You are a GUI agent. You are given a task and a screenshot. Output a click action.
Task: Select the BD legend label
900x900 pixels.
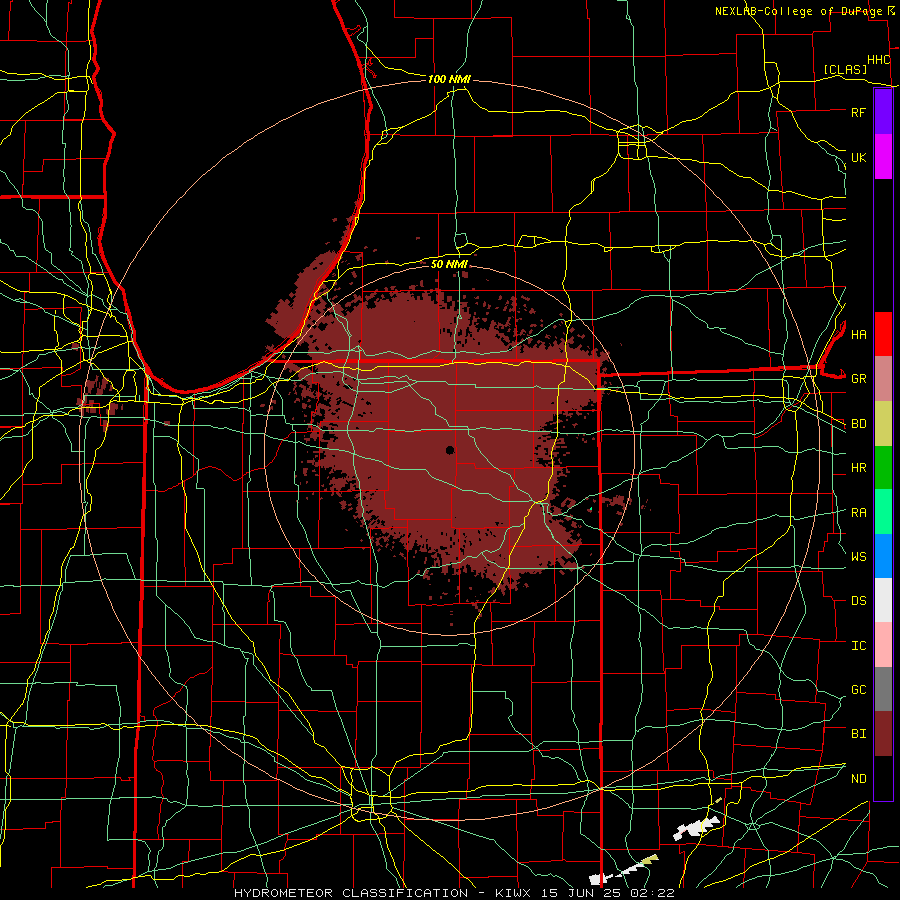pos(858,424)
